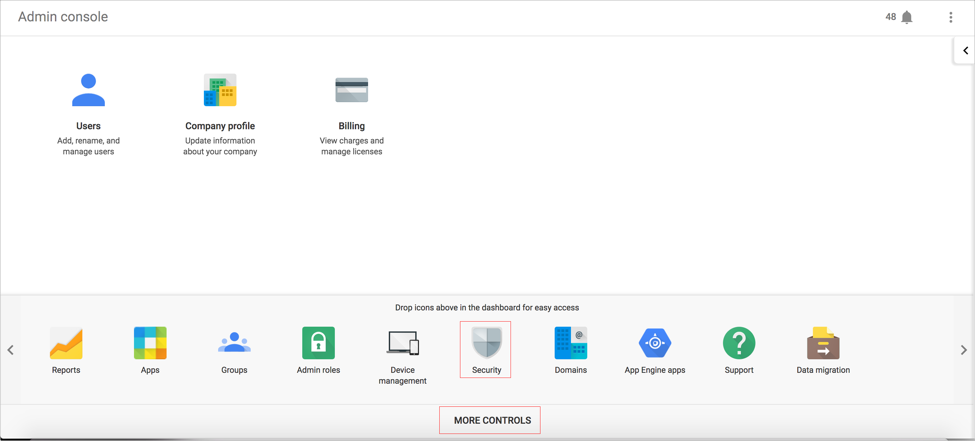Open the Domains icon
Image resolution: width=975 pixels, height=441 pixels.
[571, 343]
